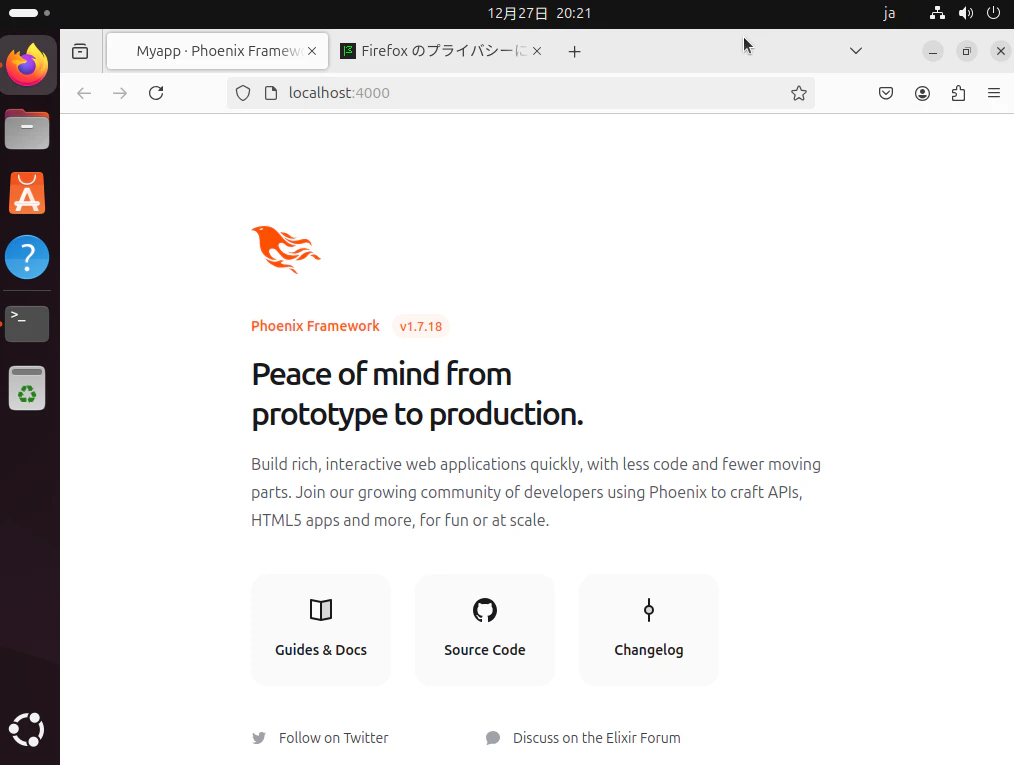The image size is (1014, 765).
Task: Open the extensions puzzle icon
Action: point(958,93)
